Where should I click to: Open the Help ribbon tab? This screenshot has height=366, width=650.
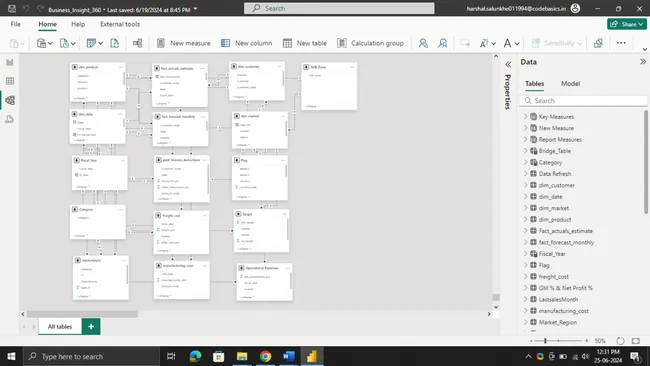pos(78,24)
